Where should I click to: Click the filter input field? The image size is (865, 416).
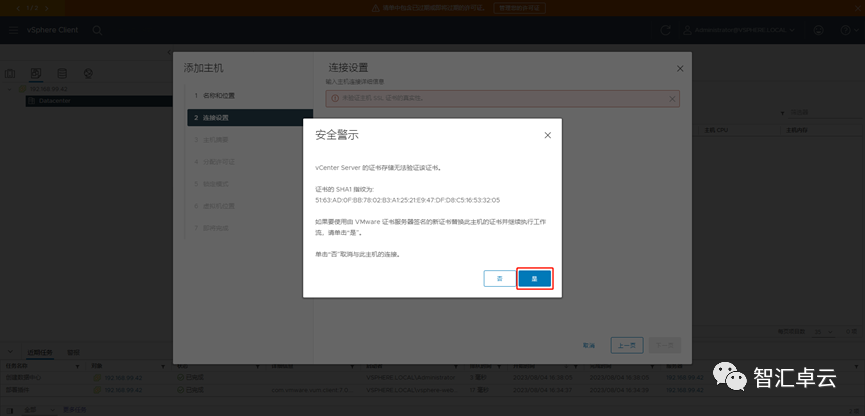(826, 113)
